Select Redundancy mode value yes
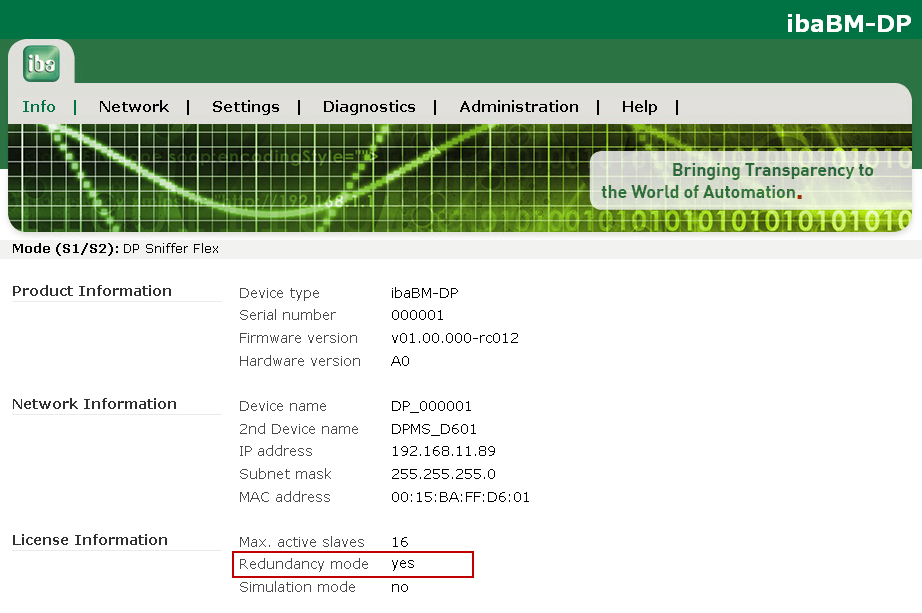 pos(403,564)
